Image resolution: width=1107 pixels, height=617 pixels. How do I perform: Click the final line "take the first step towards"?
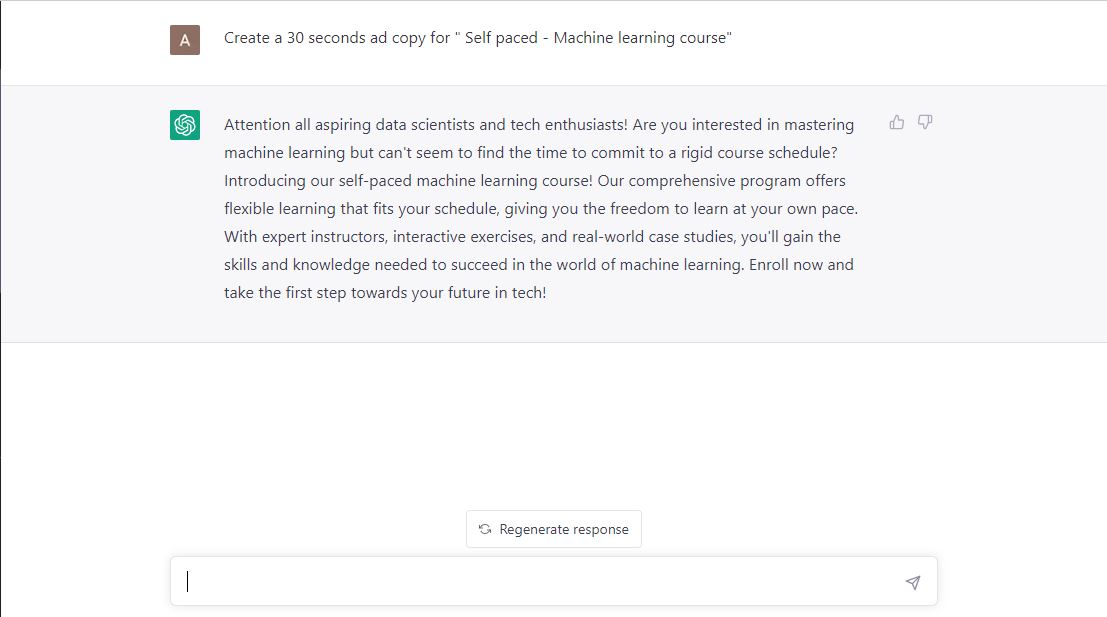point(385,293)
